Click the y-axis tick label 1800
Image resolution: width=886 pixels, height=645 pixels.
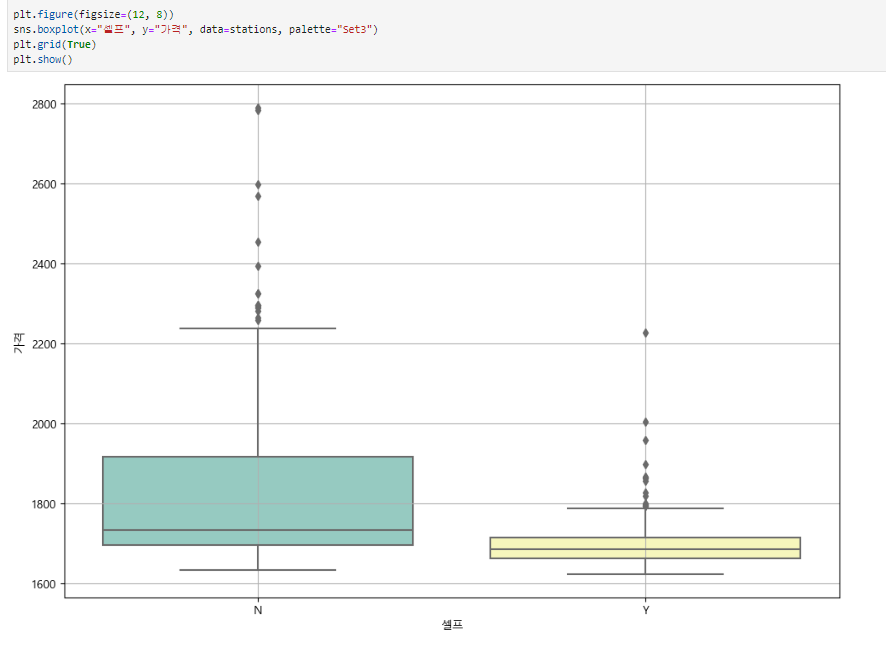point(44,504)
